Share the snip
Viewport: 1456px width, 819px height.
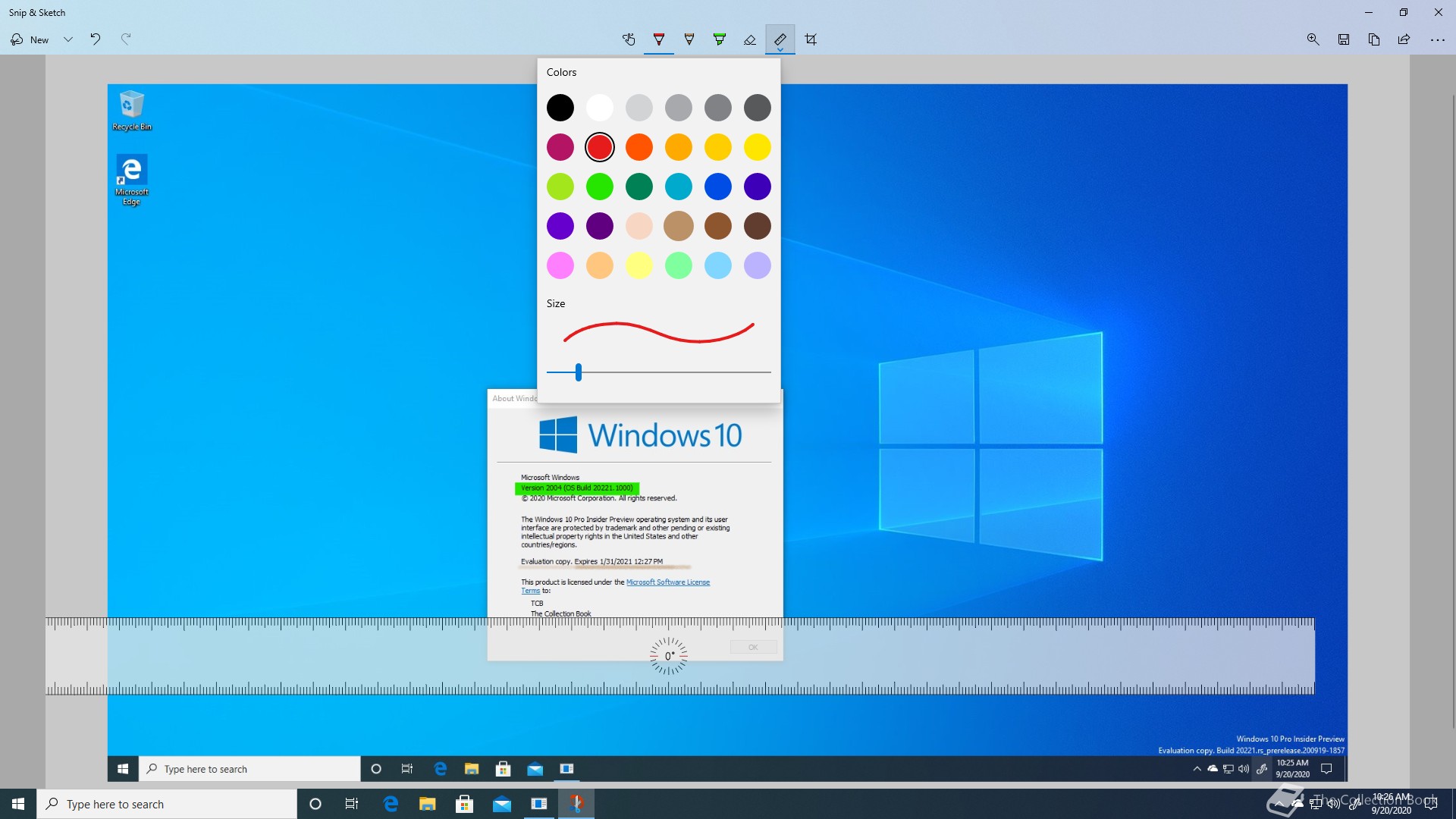[1404, 39]
